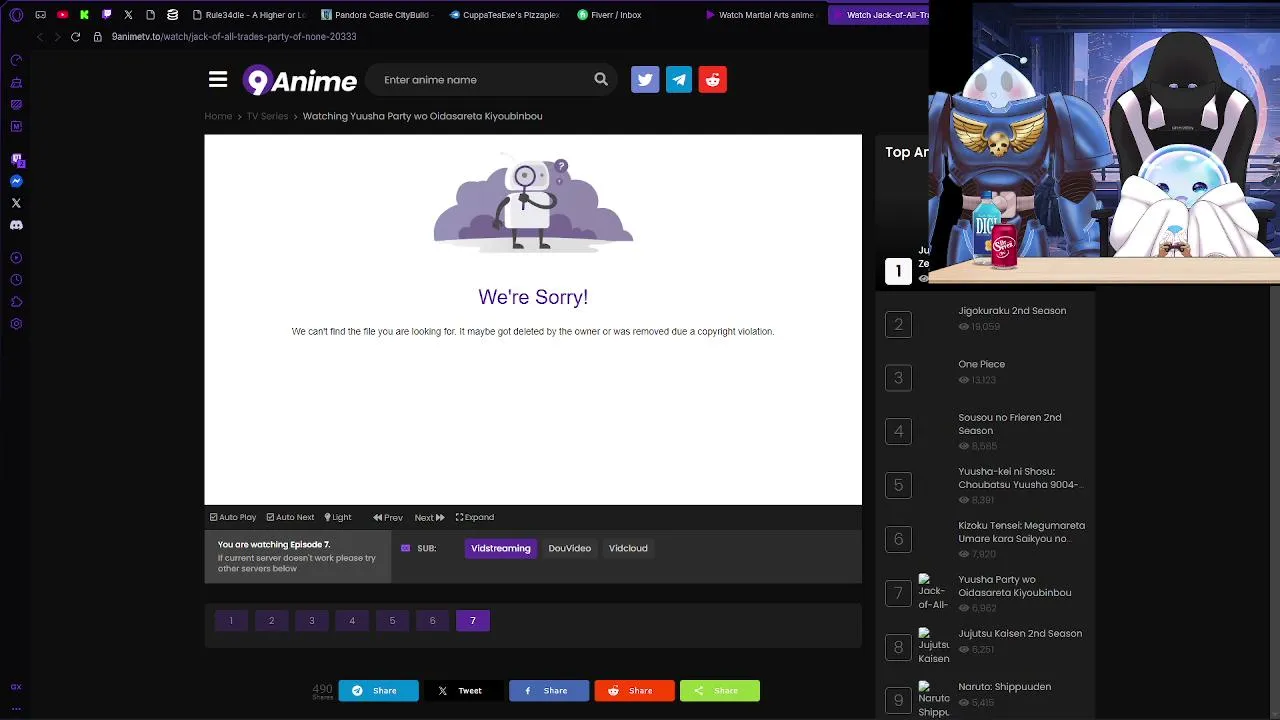Click the TV Series breadcrumb link
Screen dimensions: 1280x720
tap(267, 116)
